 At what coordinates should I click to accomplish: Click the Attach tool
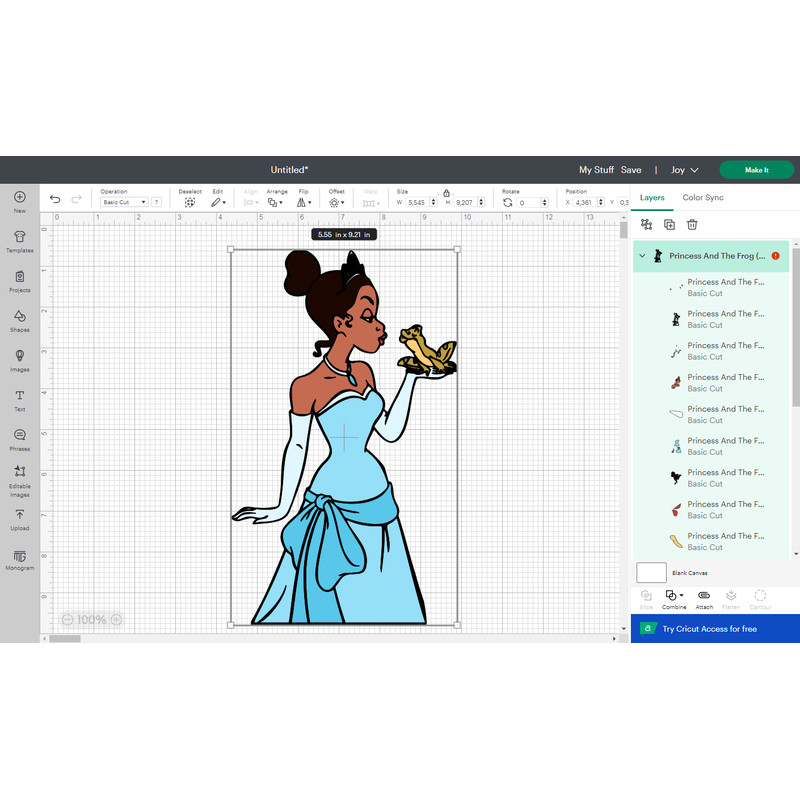(x=704, y=596)
